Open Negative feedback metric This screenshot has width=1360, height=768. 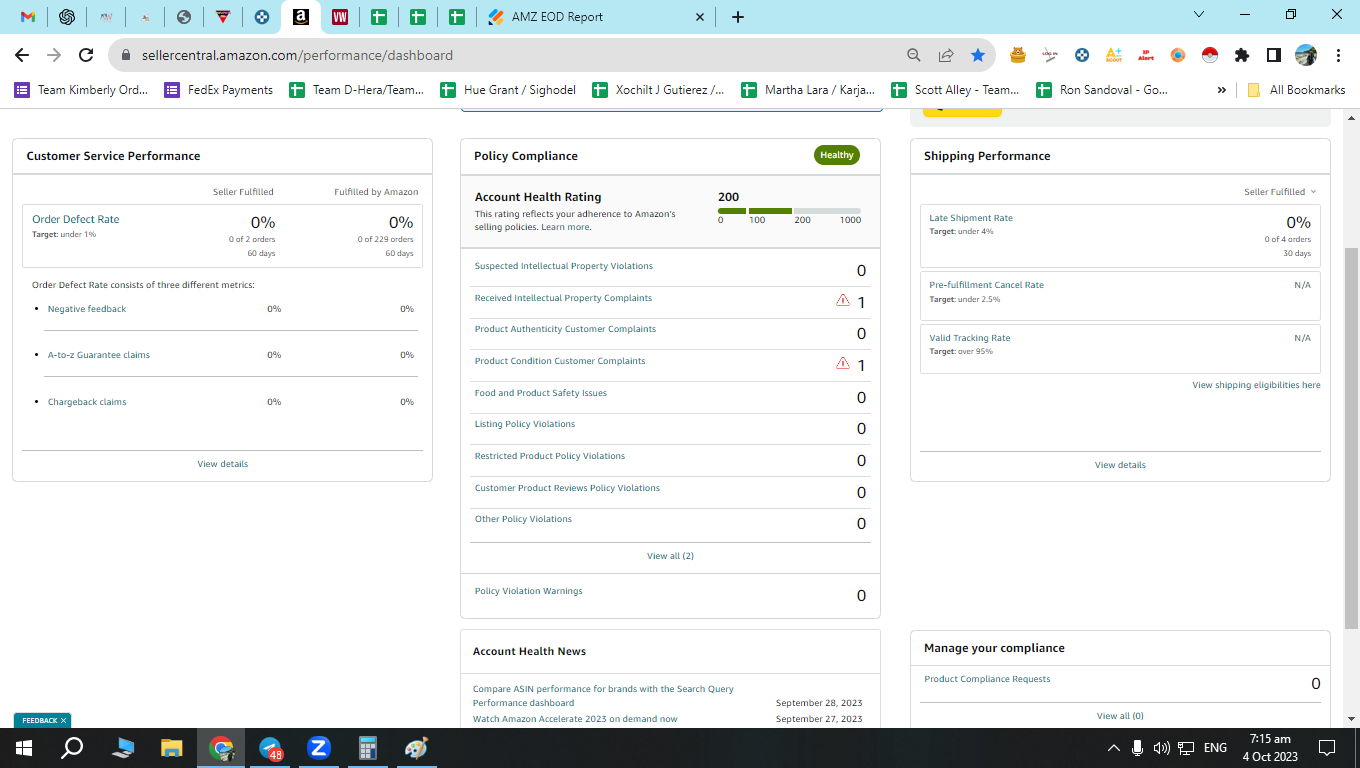point(87,309)
